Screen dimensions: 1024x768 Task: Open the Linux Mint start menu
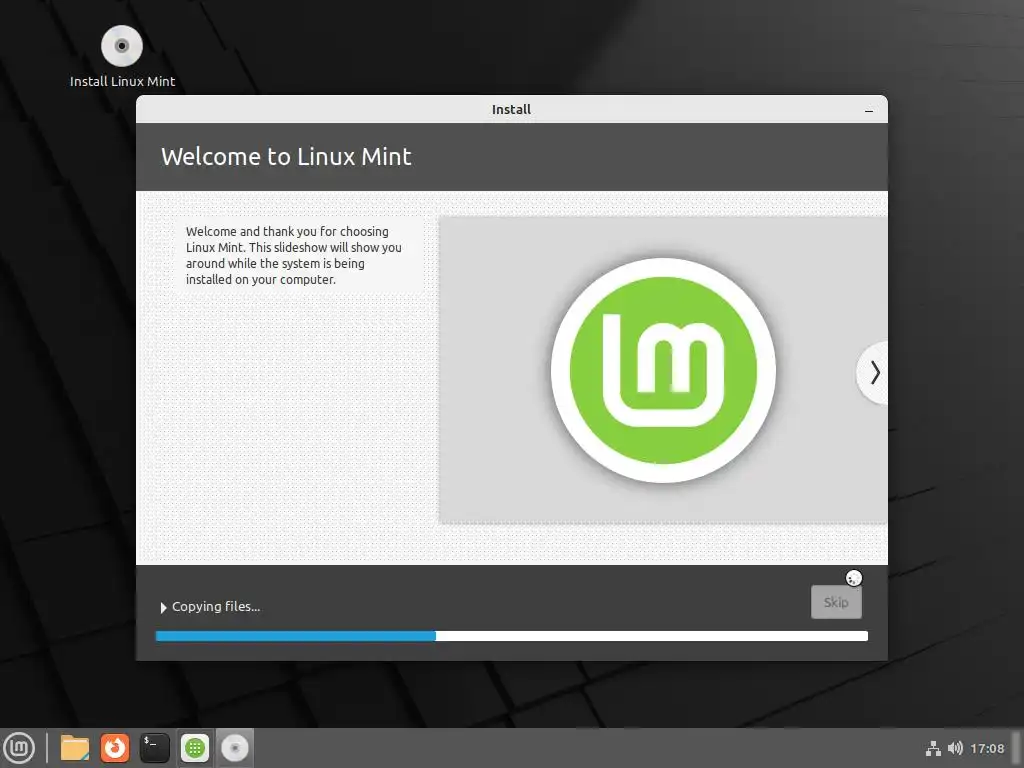pyautogui.click(x=20, y=748)
